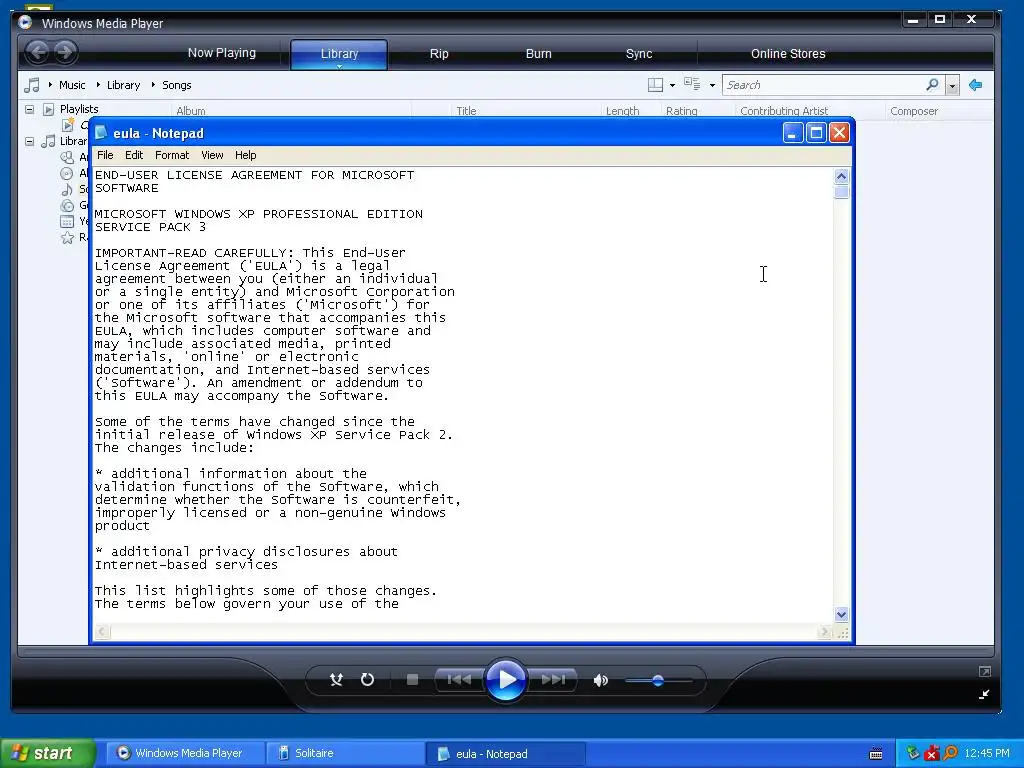Collapse the Playlists tree node
1024x768 pixels.
click(x=29, y=109)
